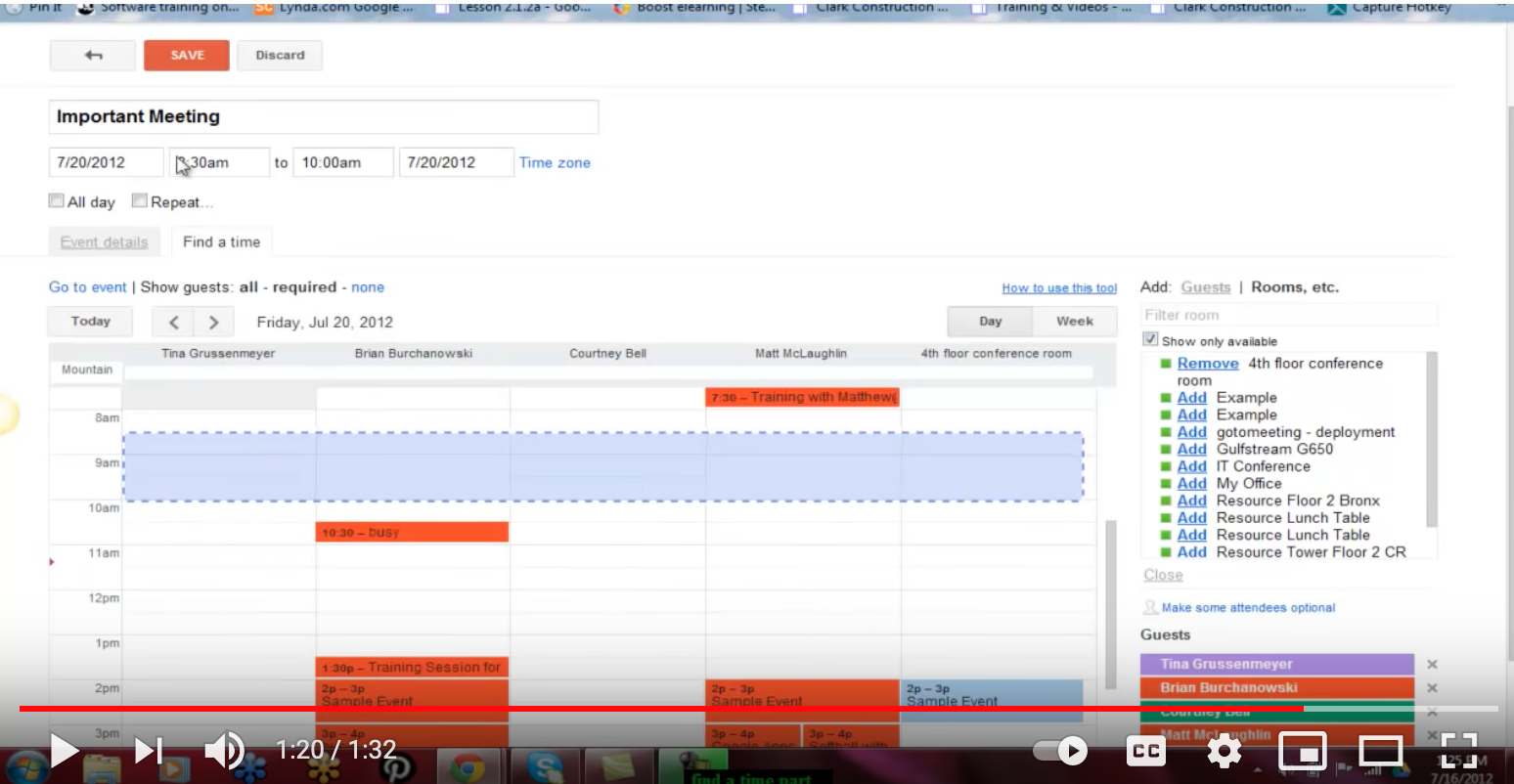Switch to theater mode
This screenshot has width=1514, height=784.
tap(1380, 751)
